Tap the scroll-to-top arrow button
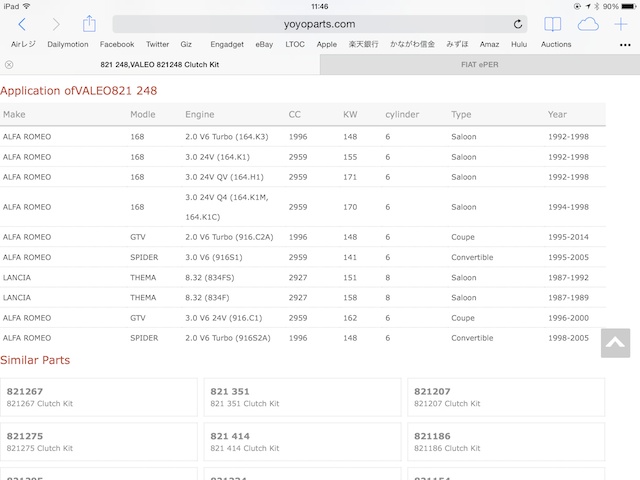 pyautogui.click(x=615, y=343)
